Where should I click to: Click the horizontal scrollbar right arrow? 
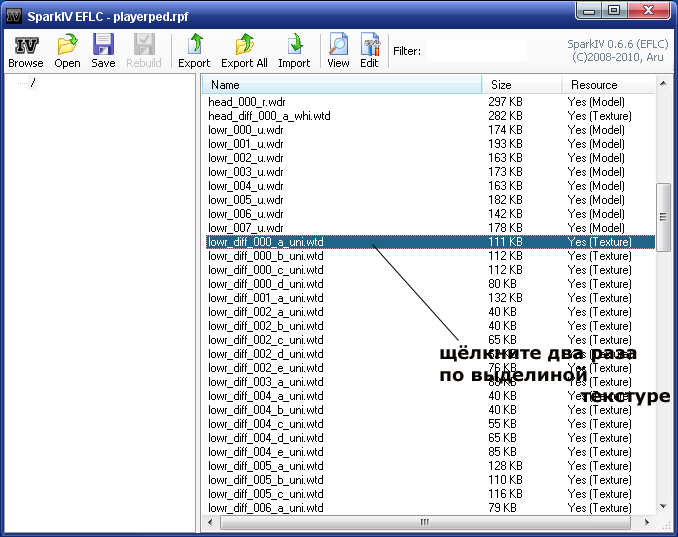click(648, 522)
